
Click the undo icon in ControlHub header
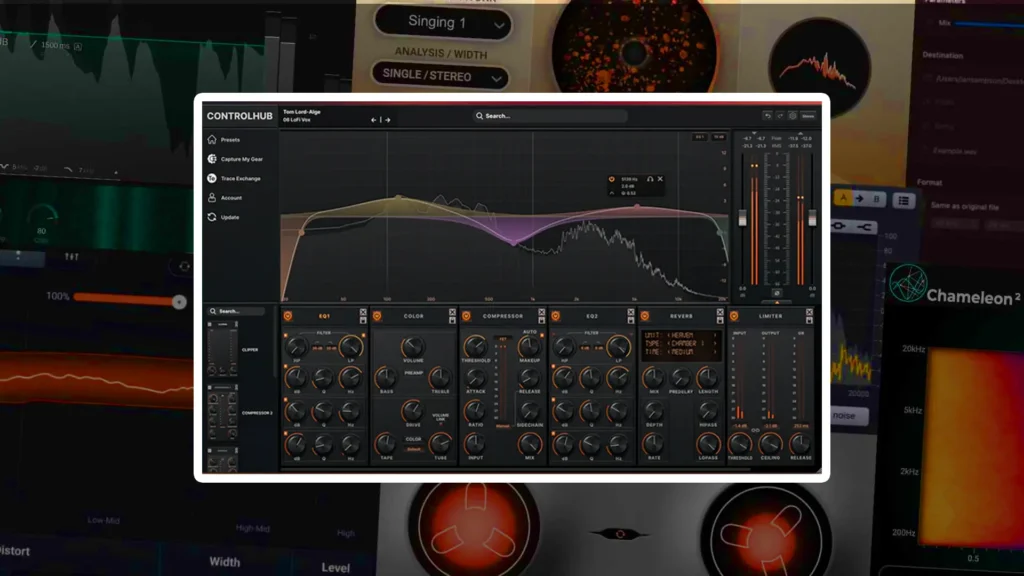coord(767,116)
